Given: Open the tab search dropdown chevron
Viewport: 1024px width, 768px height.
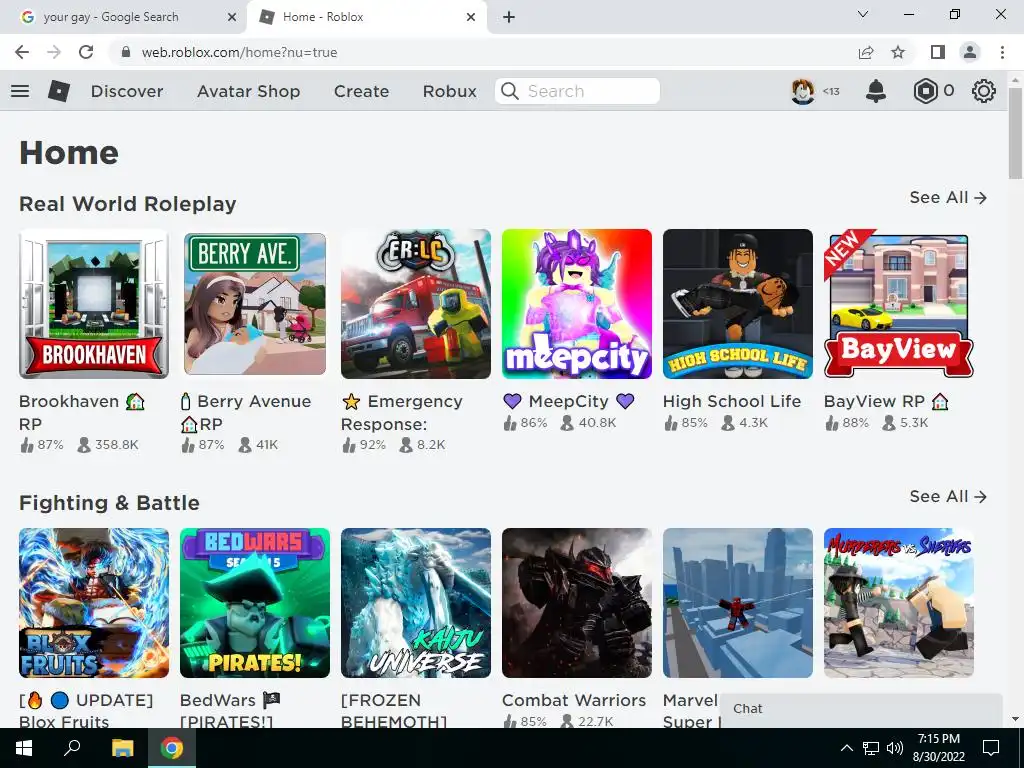Looking at the screenshot, I should tap(863, 14).
